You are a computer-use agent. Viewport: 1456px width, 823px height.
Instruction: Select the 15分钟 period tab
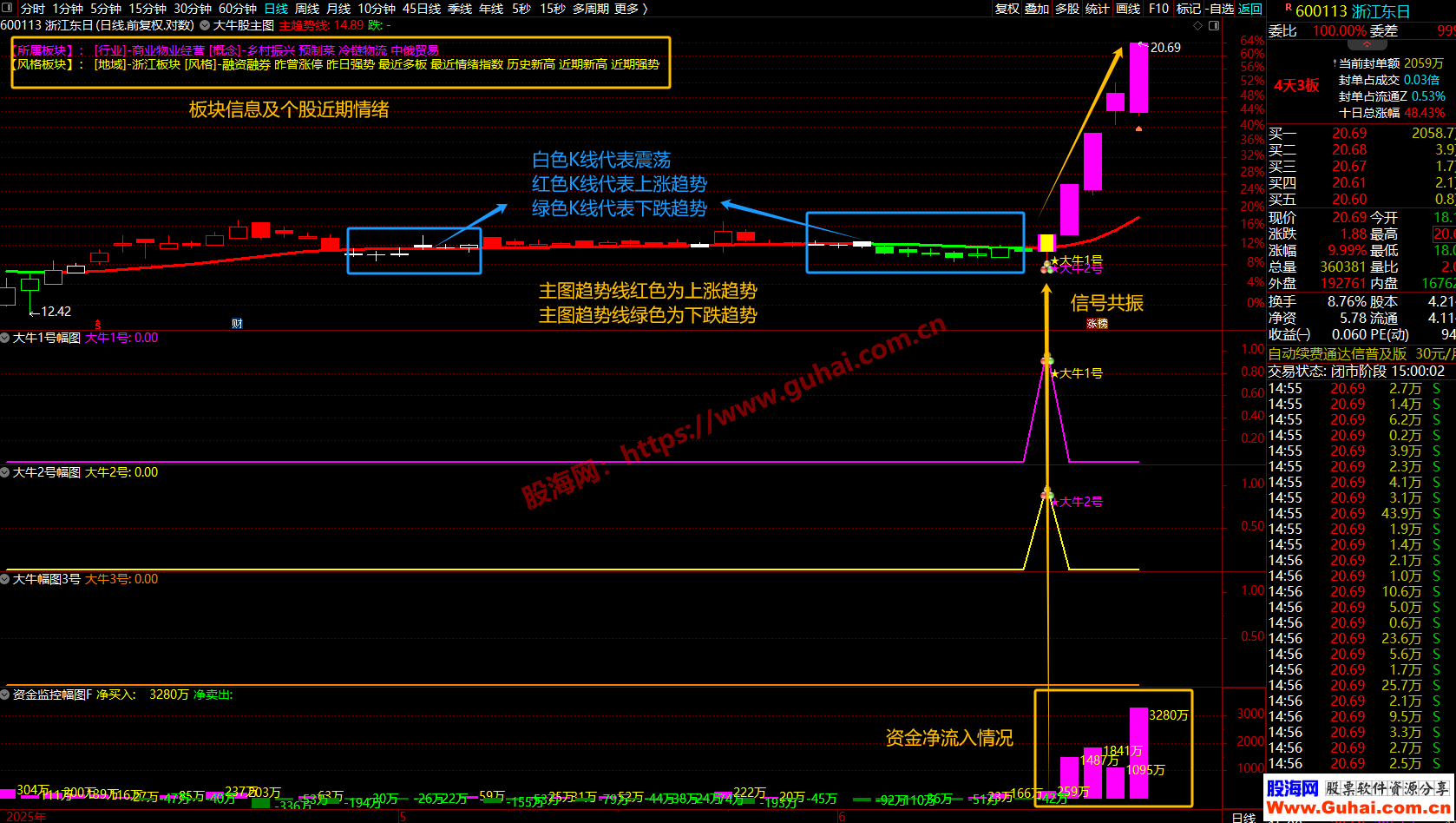[x=148, y=9]
